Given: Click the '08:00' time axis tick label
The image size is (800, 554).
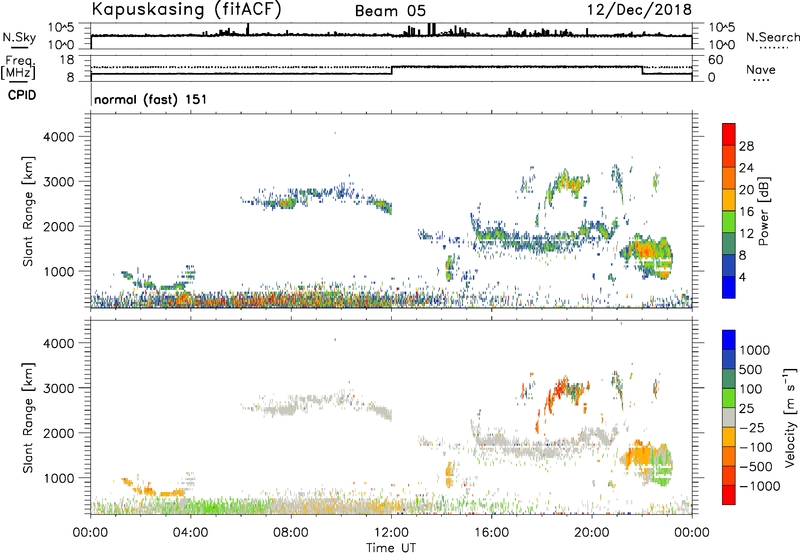Looking at the screenshot, I should click(x=291, y=533).
